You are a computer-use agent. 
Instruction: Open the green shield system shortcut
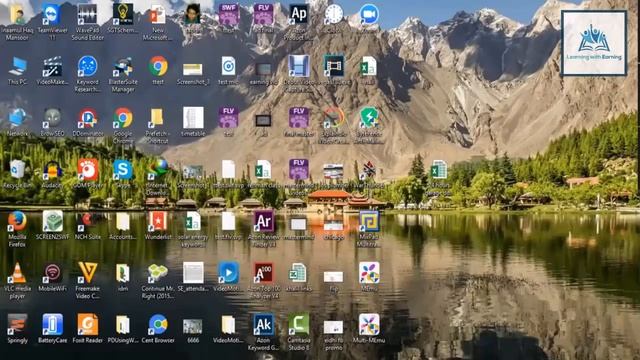[369, 118]
